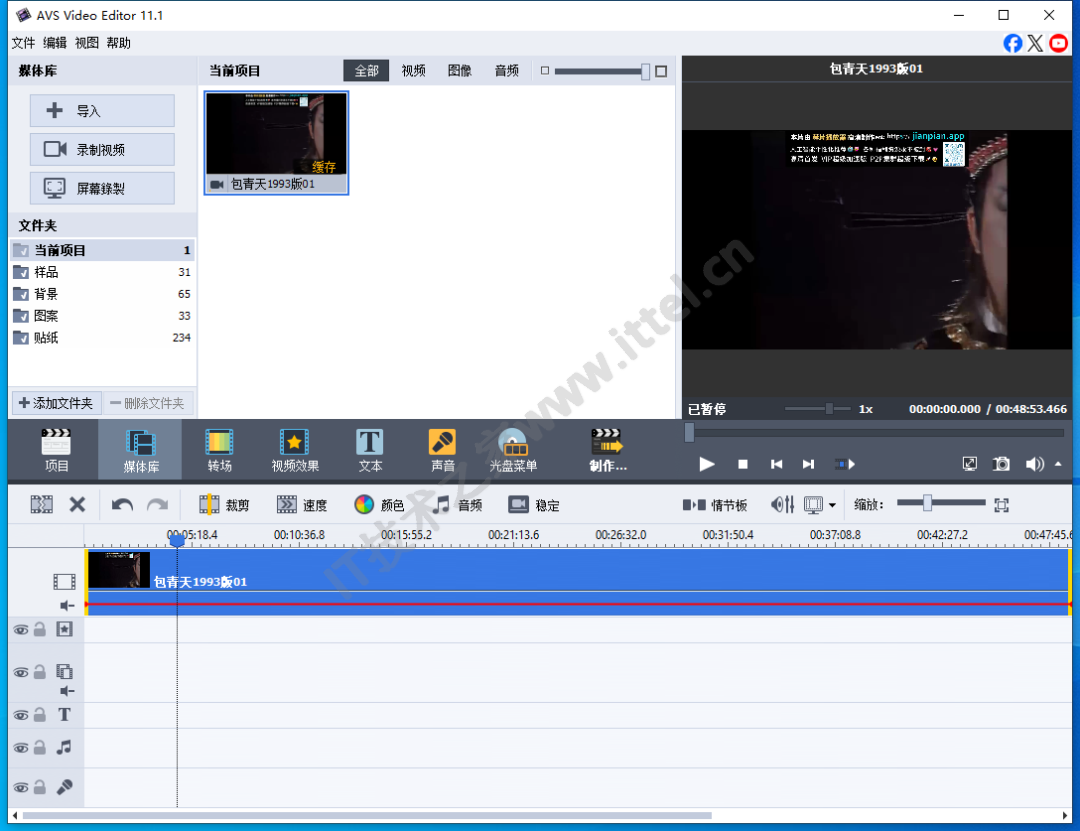The height and width of the screenshot is (831, 1080).
Task: Open the 颜色 color correction tool
Action: 379,505
